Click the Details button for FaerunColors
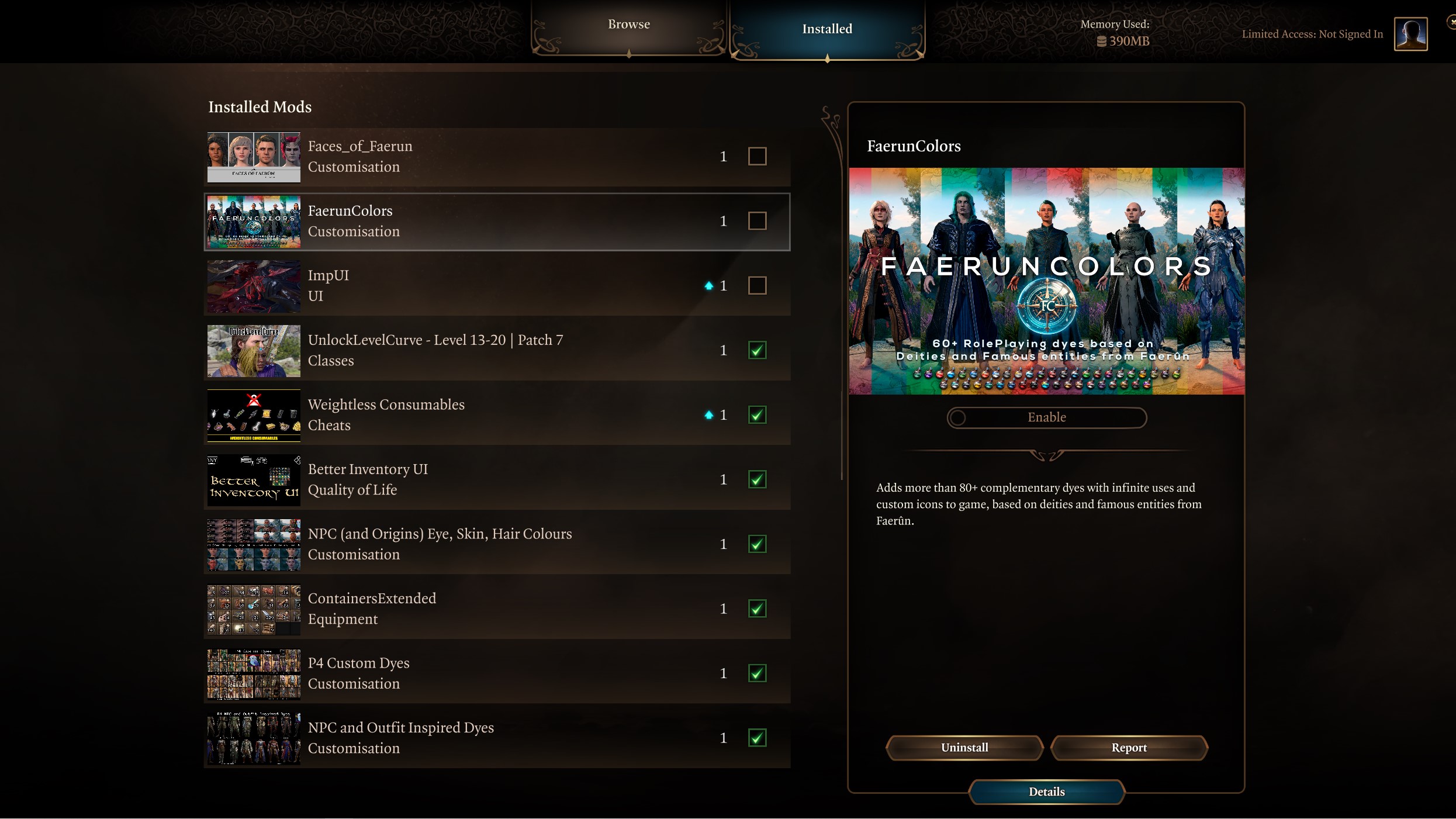This screenshot has width=1456, height=819. click(x=1046, y=791)
